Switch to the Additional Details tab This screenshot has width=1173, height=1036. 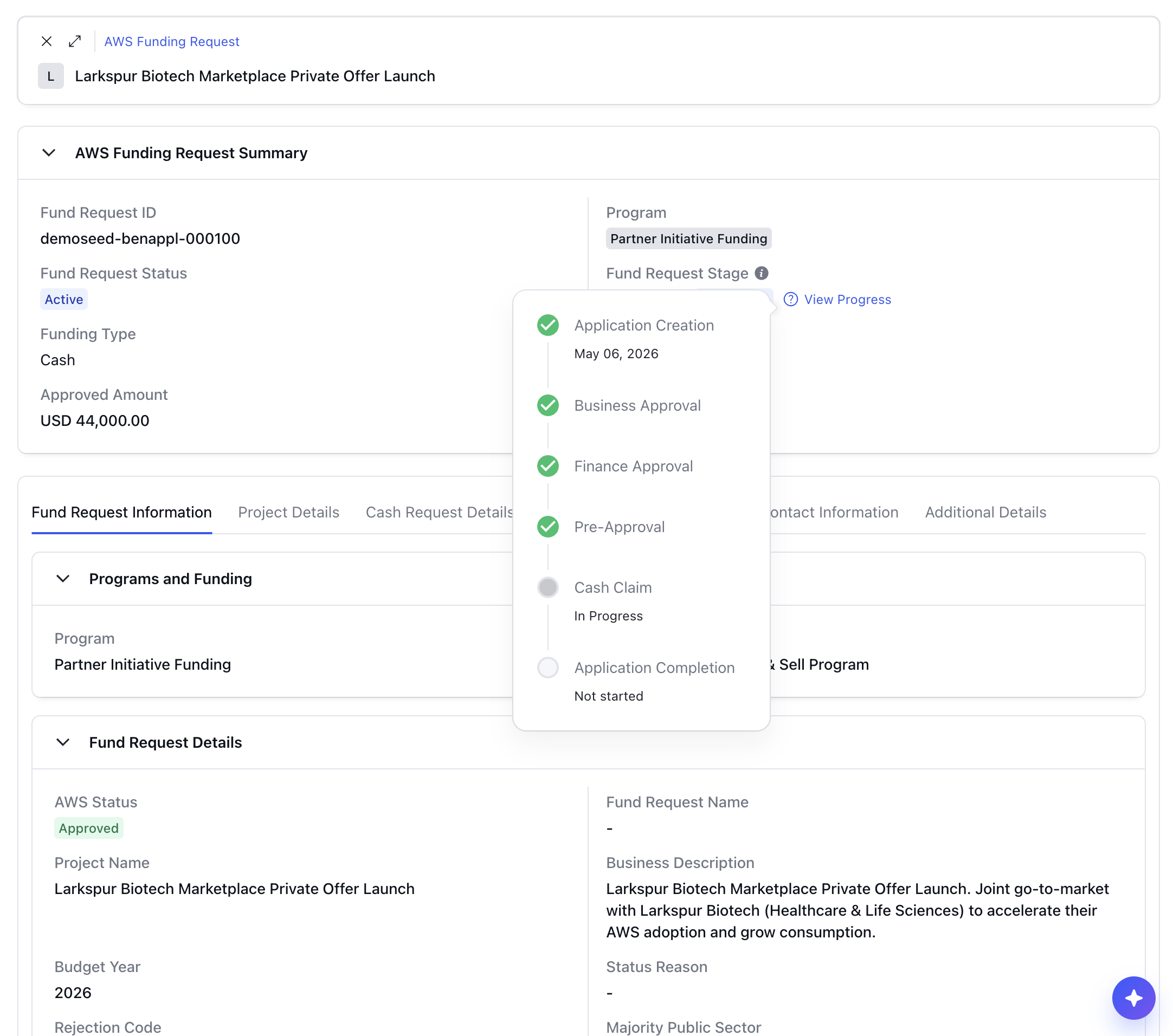tap(985, 512)
